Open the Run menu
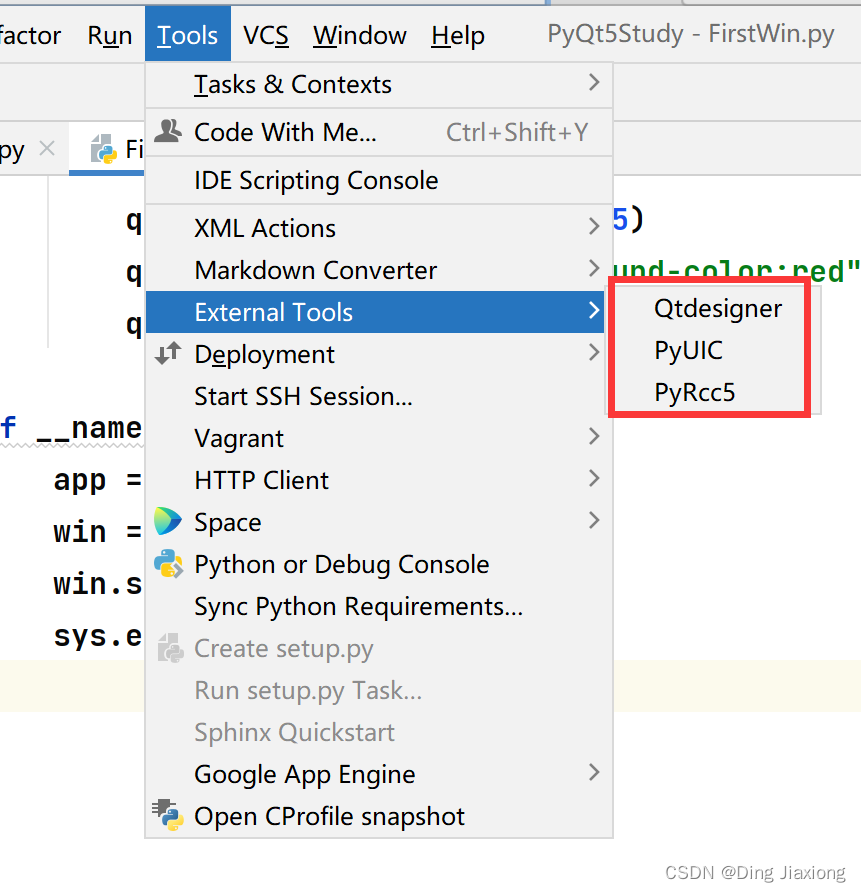 [110, 35]
